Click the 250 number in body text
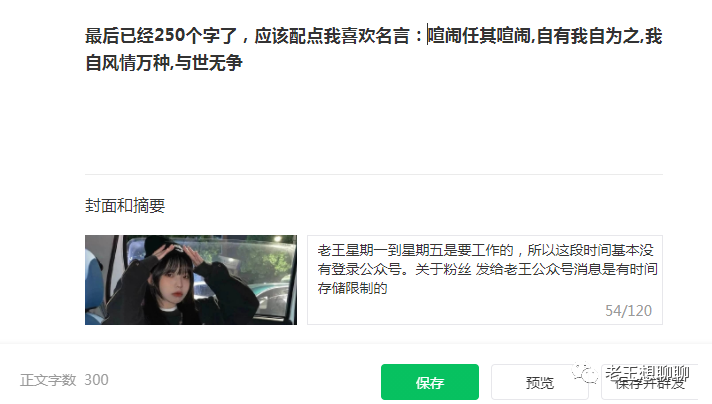 tap(170, 35)
